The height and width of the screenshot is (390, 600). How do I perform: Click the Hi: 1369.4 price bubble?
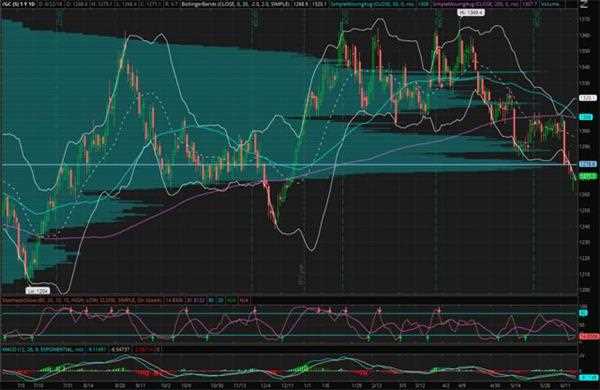tap(471, 13)
